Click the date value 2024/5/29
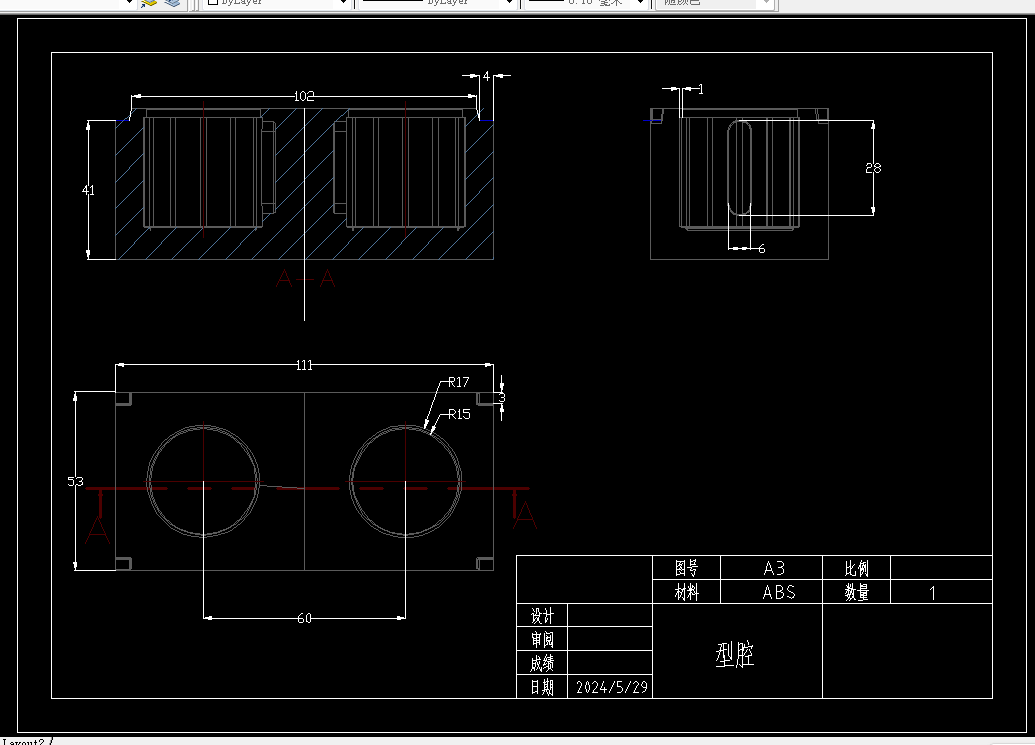This screenshot has width=1035, height=745. 612,688
